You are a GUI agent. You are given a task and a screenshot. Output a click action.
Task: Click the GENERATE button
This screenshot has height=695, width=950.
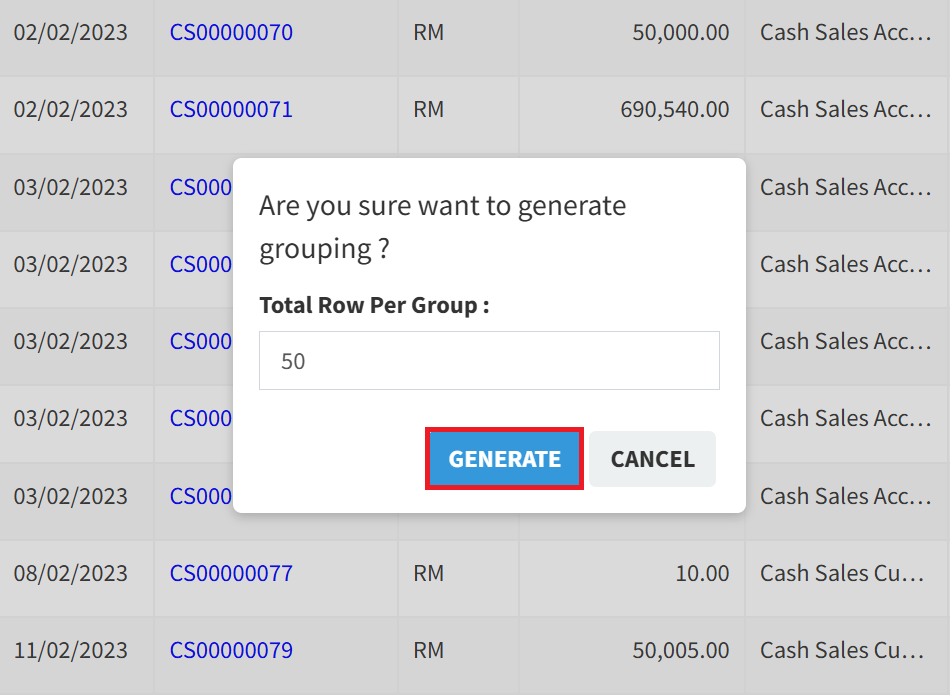[x=504, y=459]
